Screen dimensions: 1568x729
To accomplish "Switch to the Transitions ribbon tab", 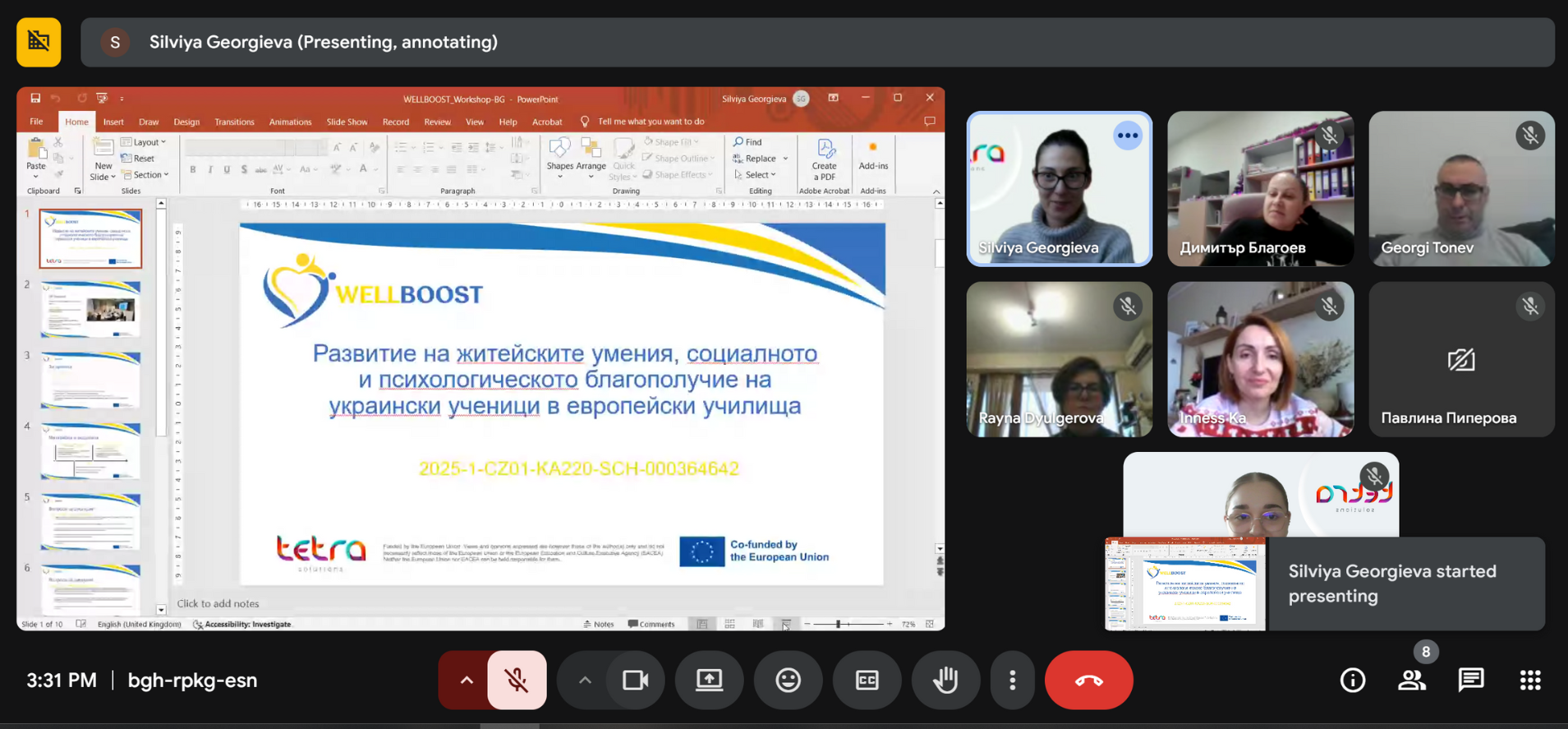I will click(x=234, y=122).
